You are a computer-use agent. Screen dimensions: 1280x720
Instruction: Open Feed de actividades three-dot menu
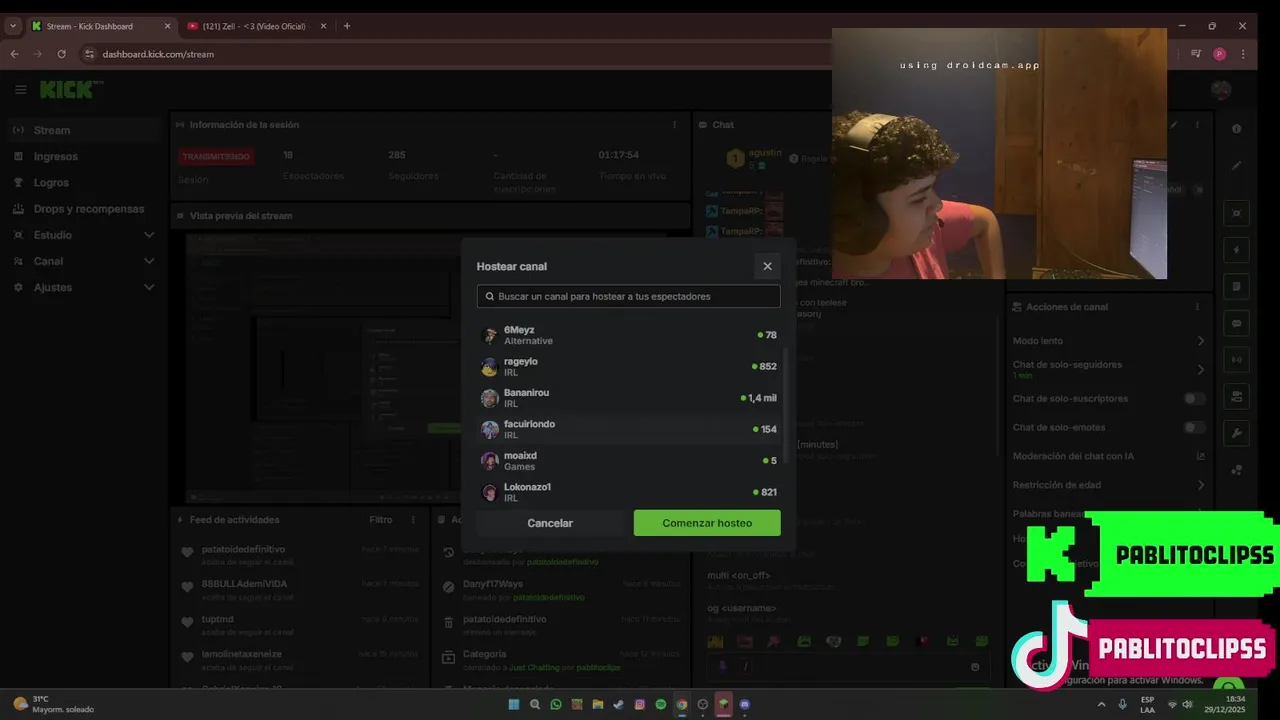[413, 520]
